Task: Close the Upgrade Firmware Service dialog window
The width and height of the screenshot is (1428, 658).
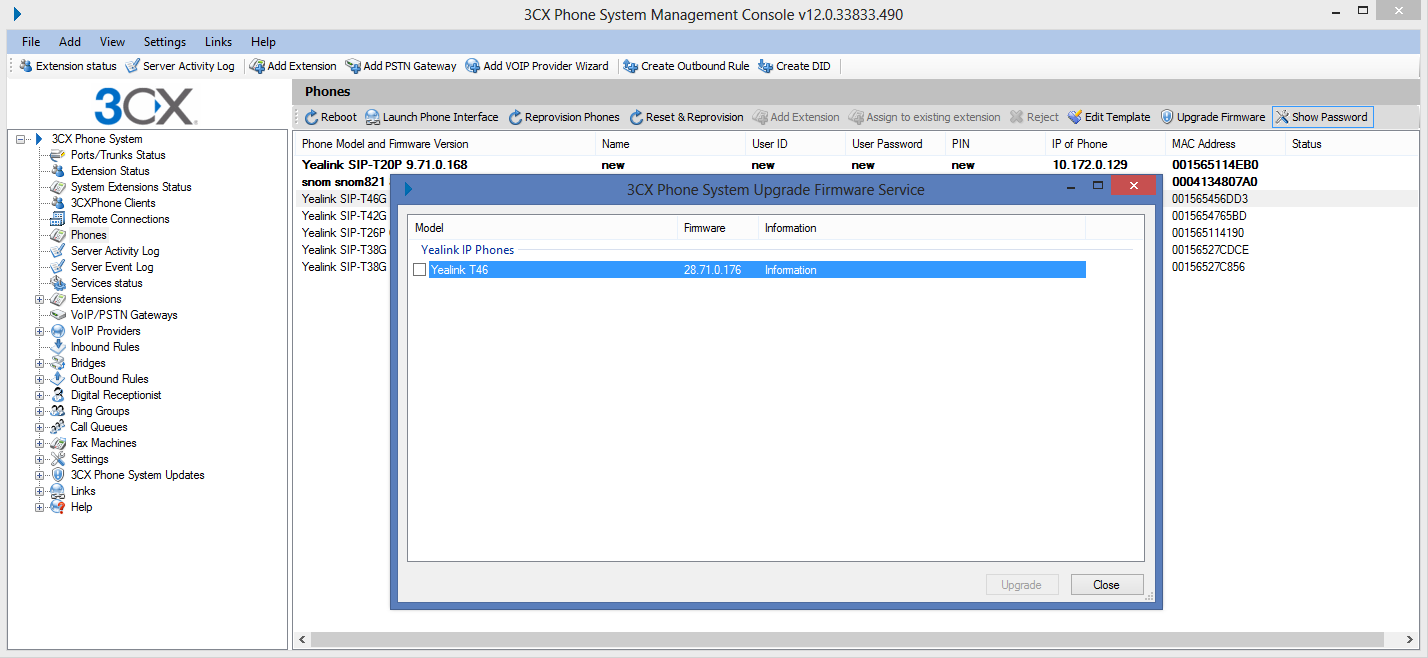Action: point(1133,187)
